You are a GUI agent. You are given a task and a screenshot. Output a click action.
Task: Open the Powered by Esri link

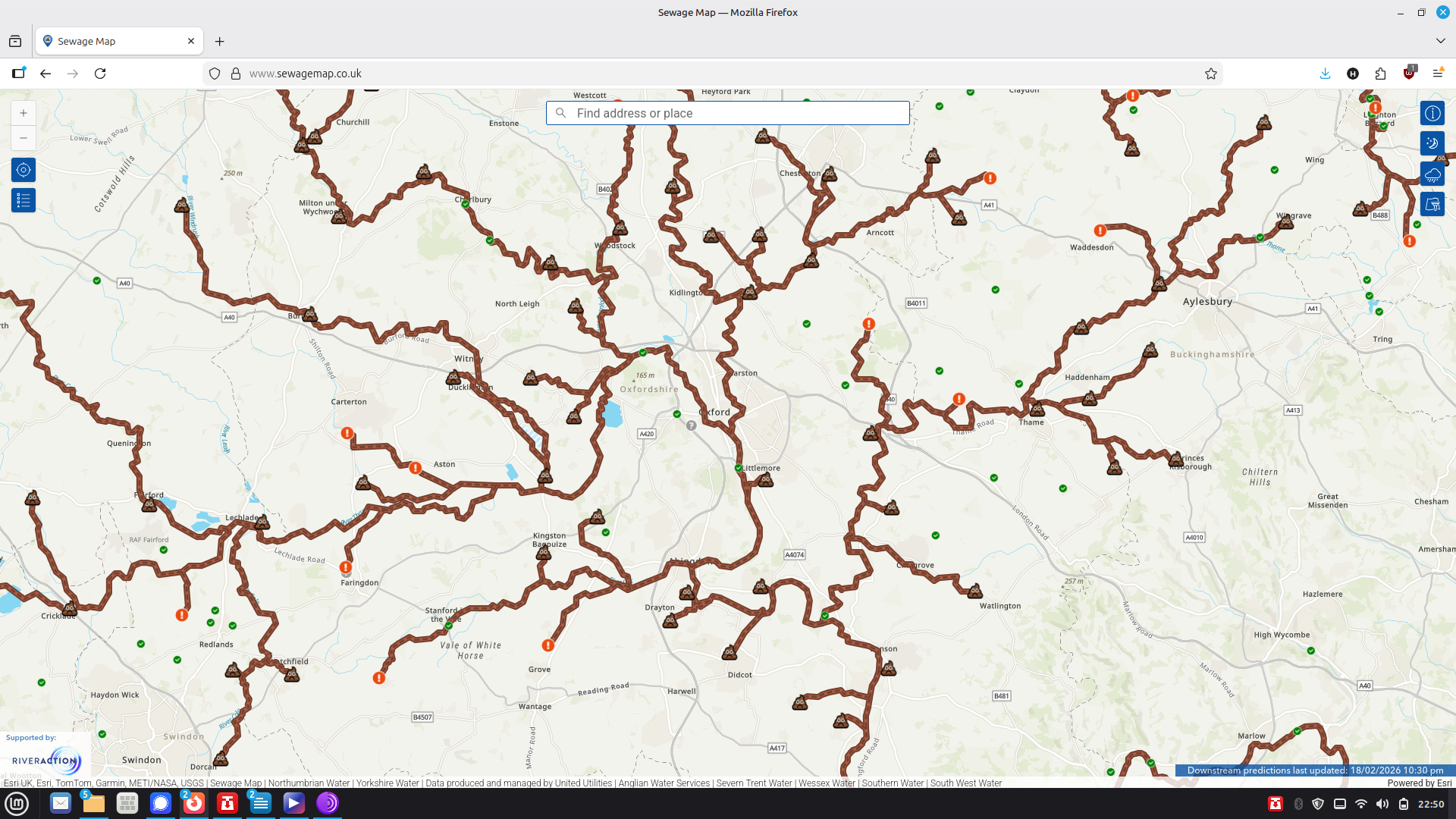click(x=1419, y=783)
